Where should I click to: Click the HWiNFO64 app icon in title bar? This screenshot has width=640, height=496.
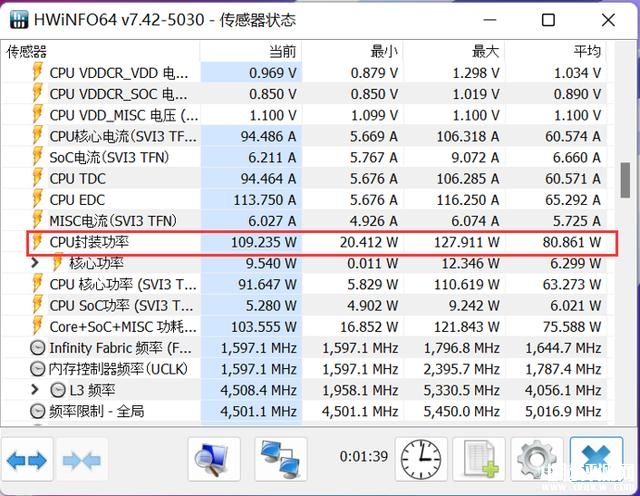point(19,20)
